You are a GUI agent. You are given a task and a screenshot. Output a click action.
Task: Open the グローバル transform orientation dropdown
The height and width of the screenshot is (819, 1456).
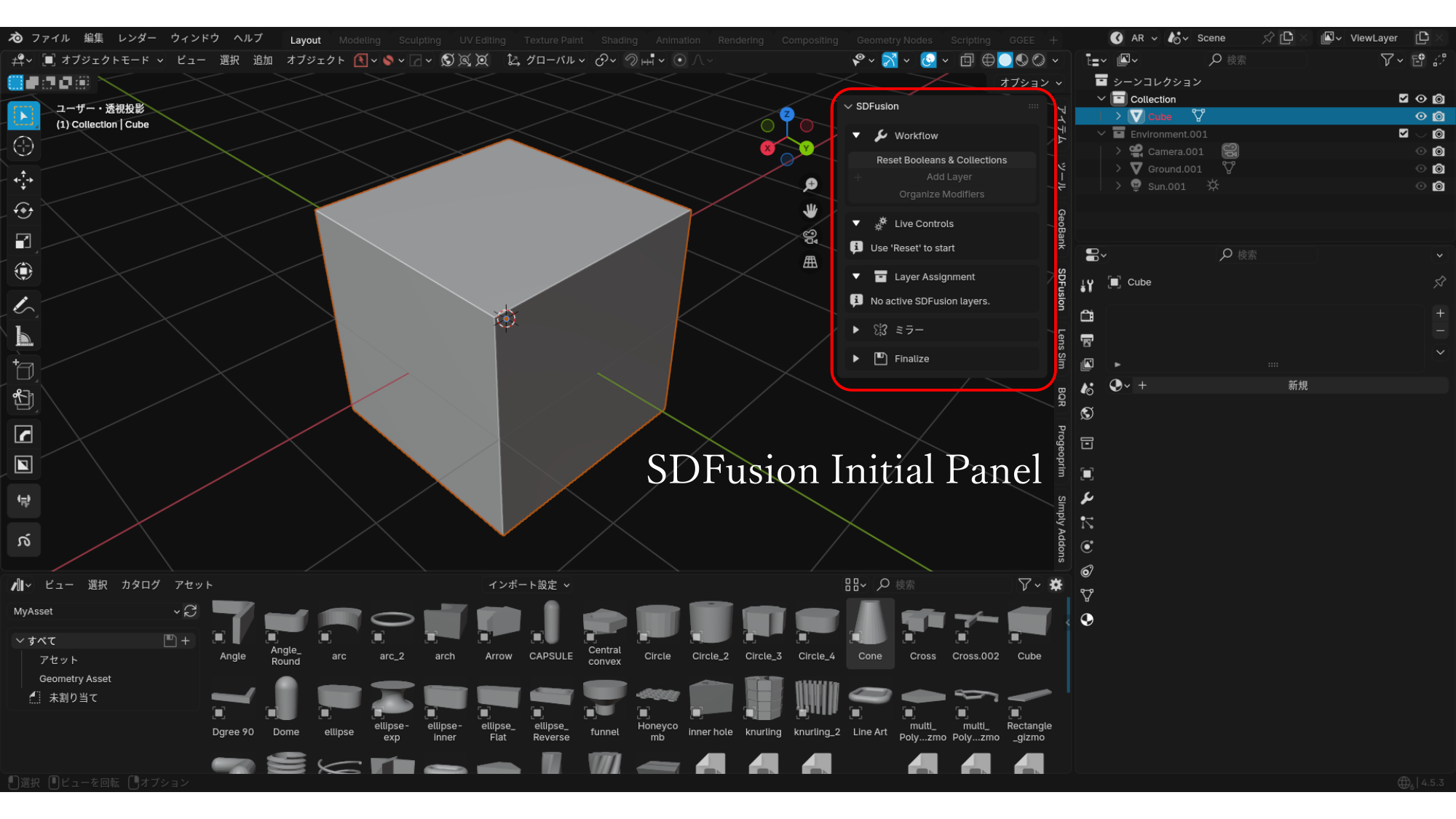(x=547, y=60)
